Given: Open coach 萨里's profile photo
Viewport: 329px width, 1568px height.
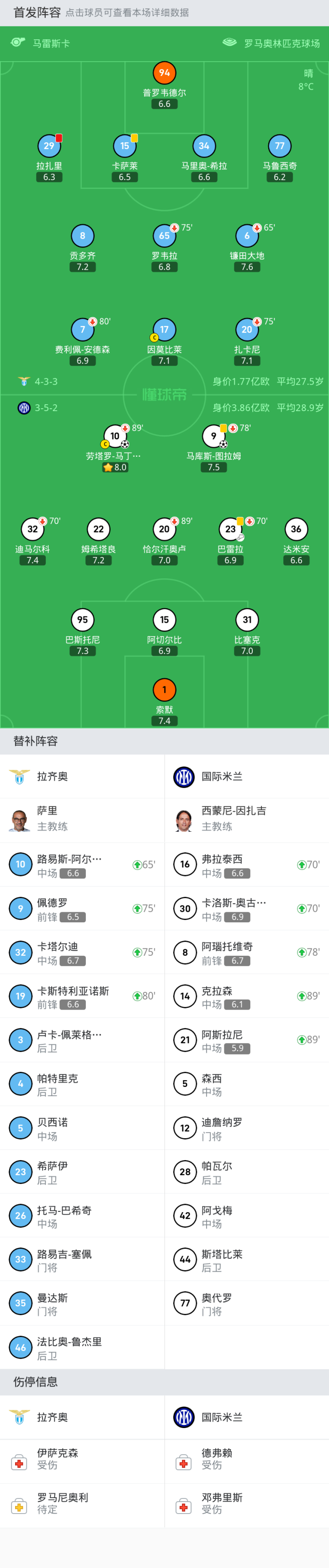Looking at the screenshot, I should point(20,819).
